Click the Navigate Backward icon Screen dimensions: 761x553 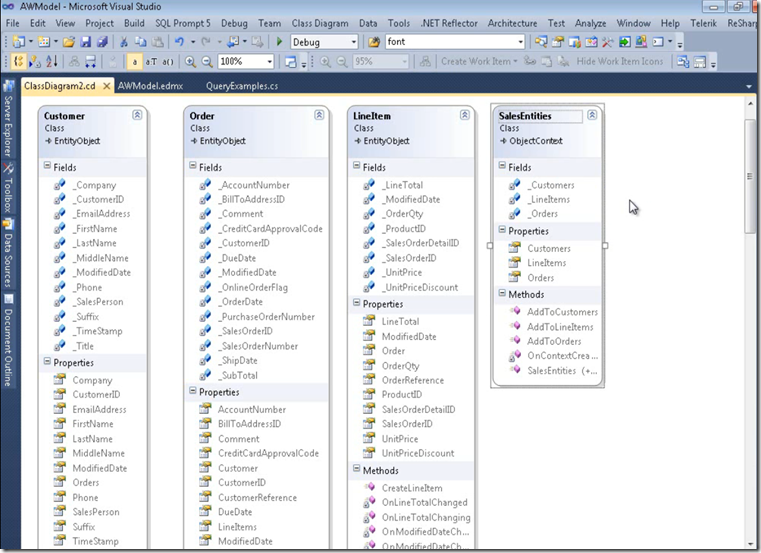click(232, 42)
